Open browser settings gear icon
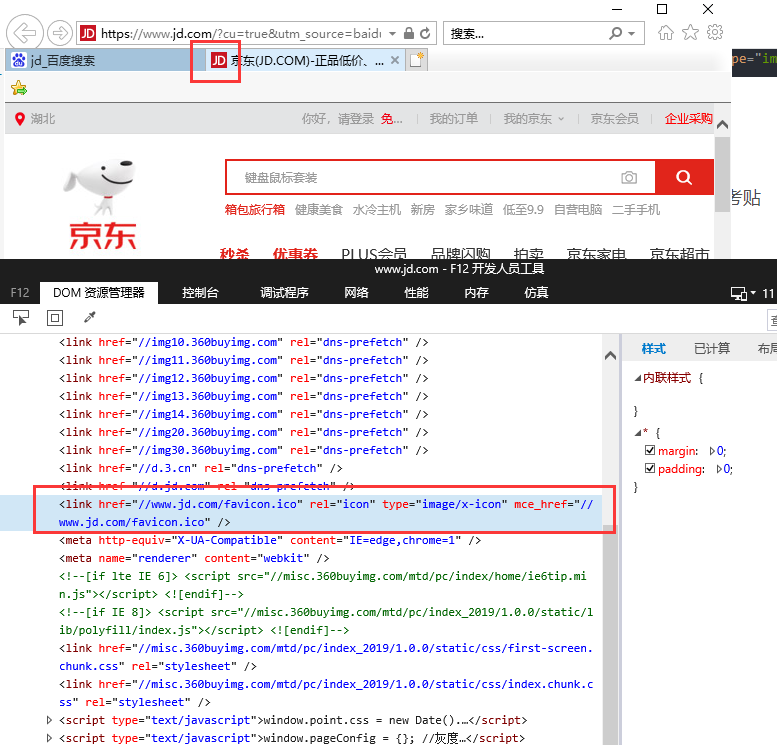 715,33
